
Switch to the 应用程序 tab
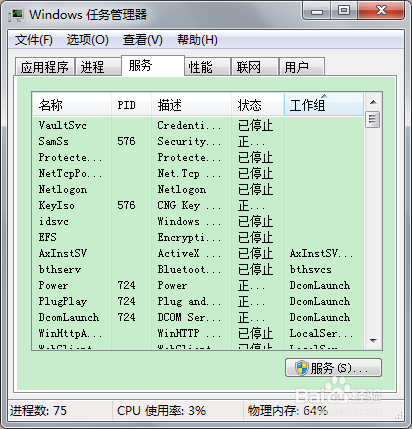coord(45,67)
